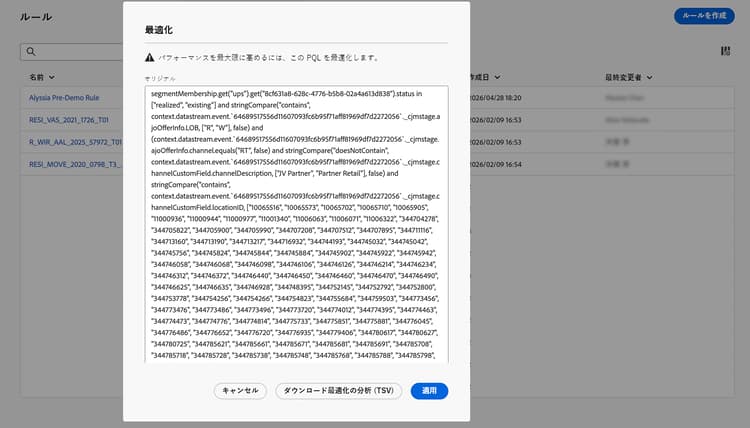750x428 pixels.
Task: Expand the 作成日 column sort chevron
Action: point(497,77)
